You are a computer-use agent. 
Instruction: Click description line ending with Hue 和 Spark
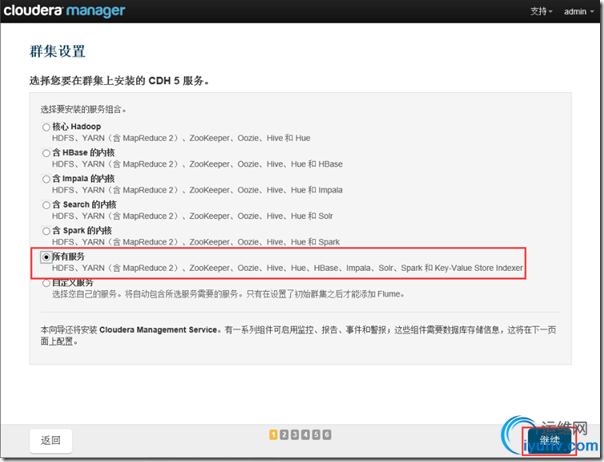196,242
